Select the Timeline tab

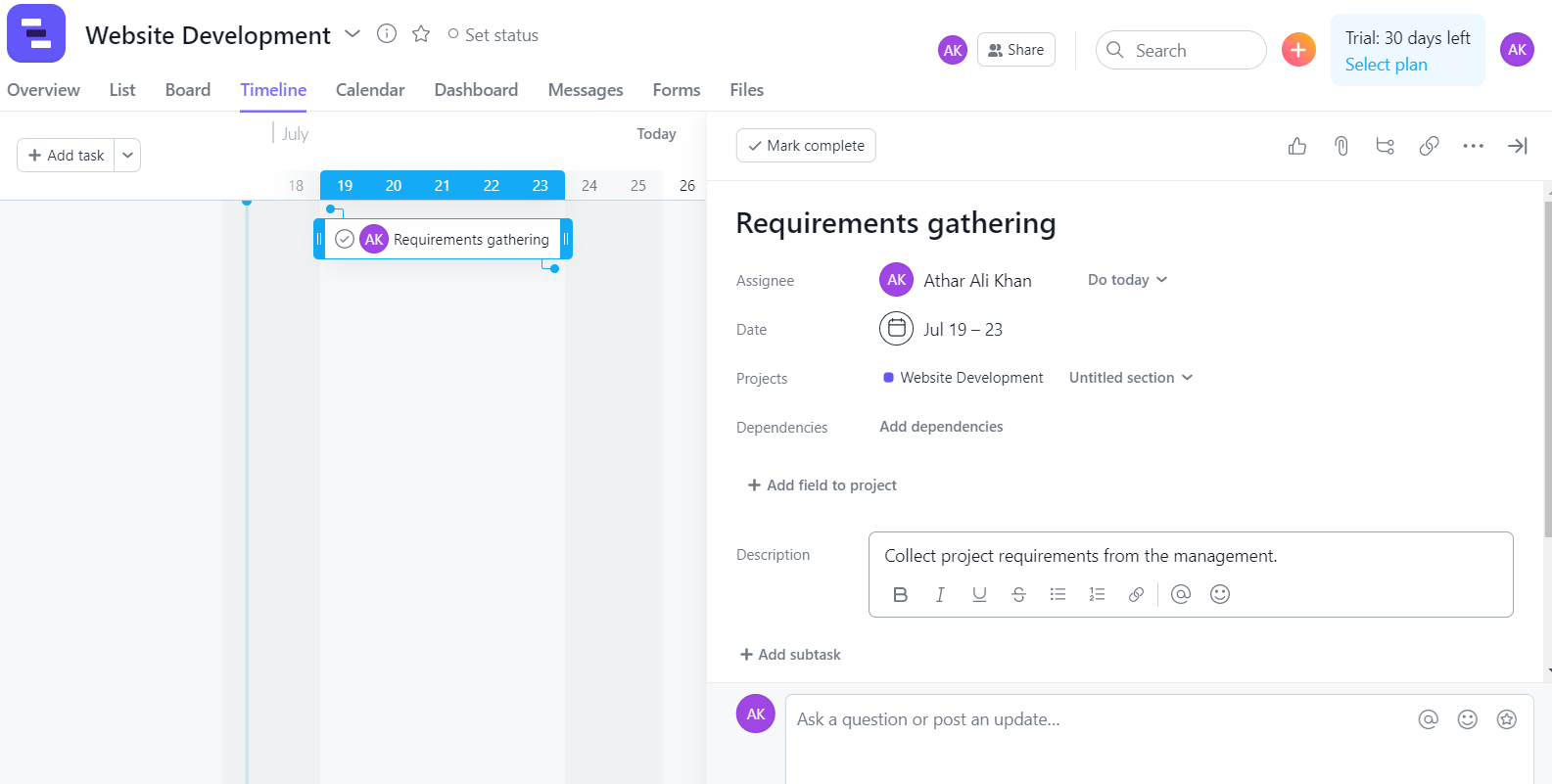[273, 90]
